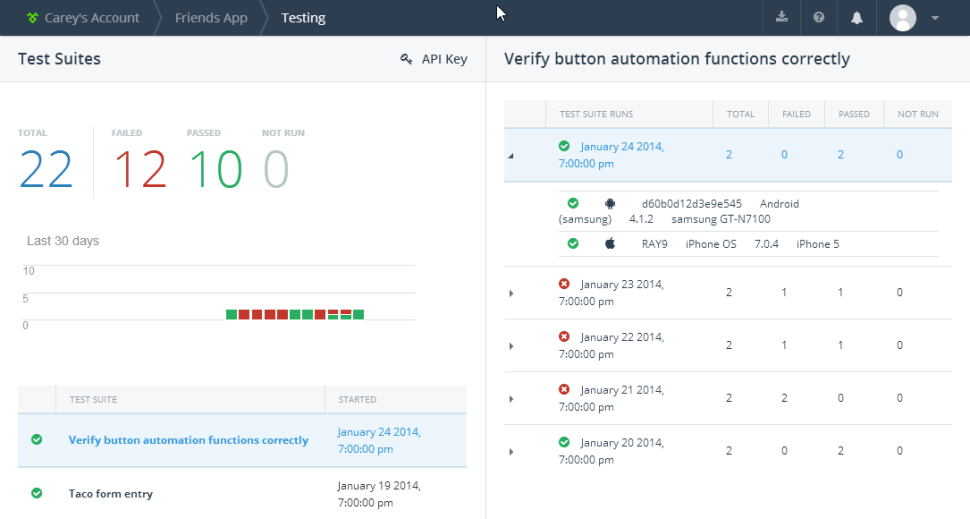Go to Carey's Account breadcrumb

pos(82,18)
